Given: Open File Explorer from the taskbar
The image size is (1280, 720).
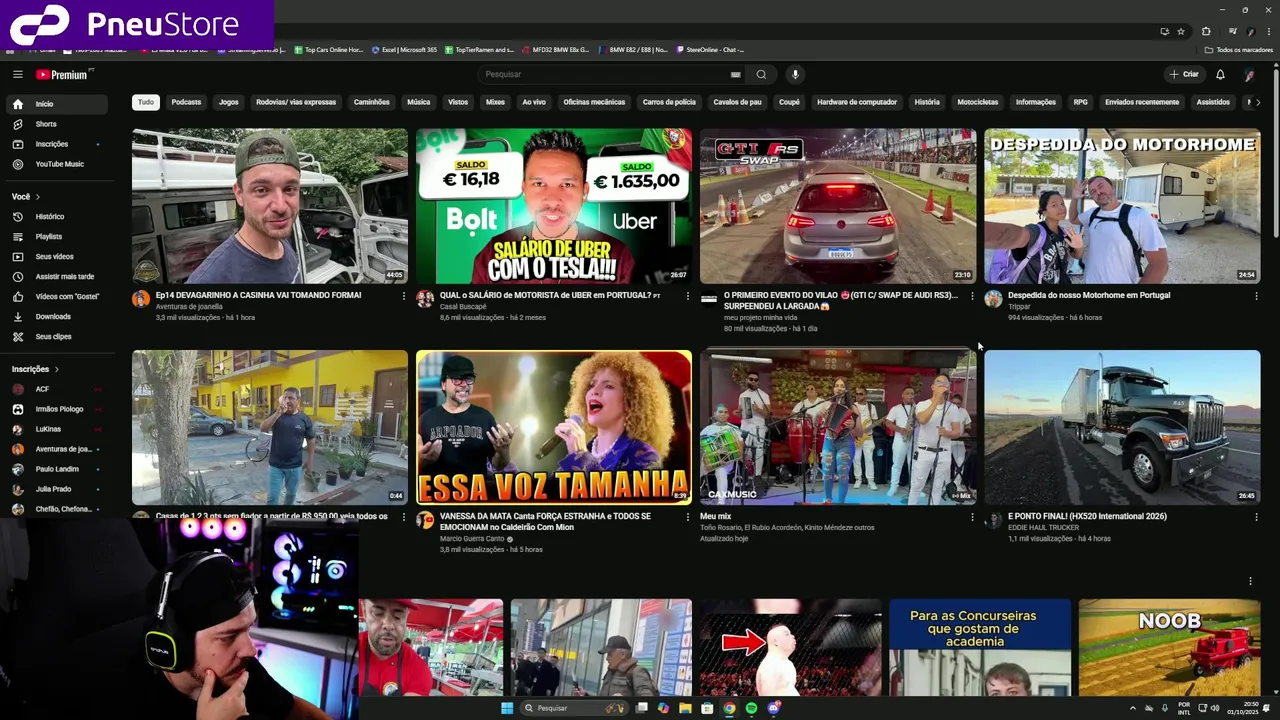Looking at the screenshot, I should tap(685, 708).
